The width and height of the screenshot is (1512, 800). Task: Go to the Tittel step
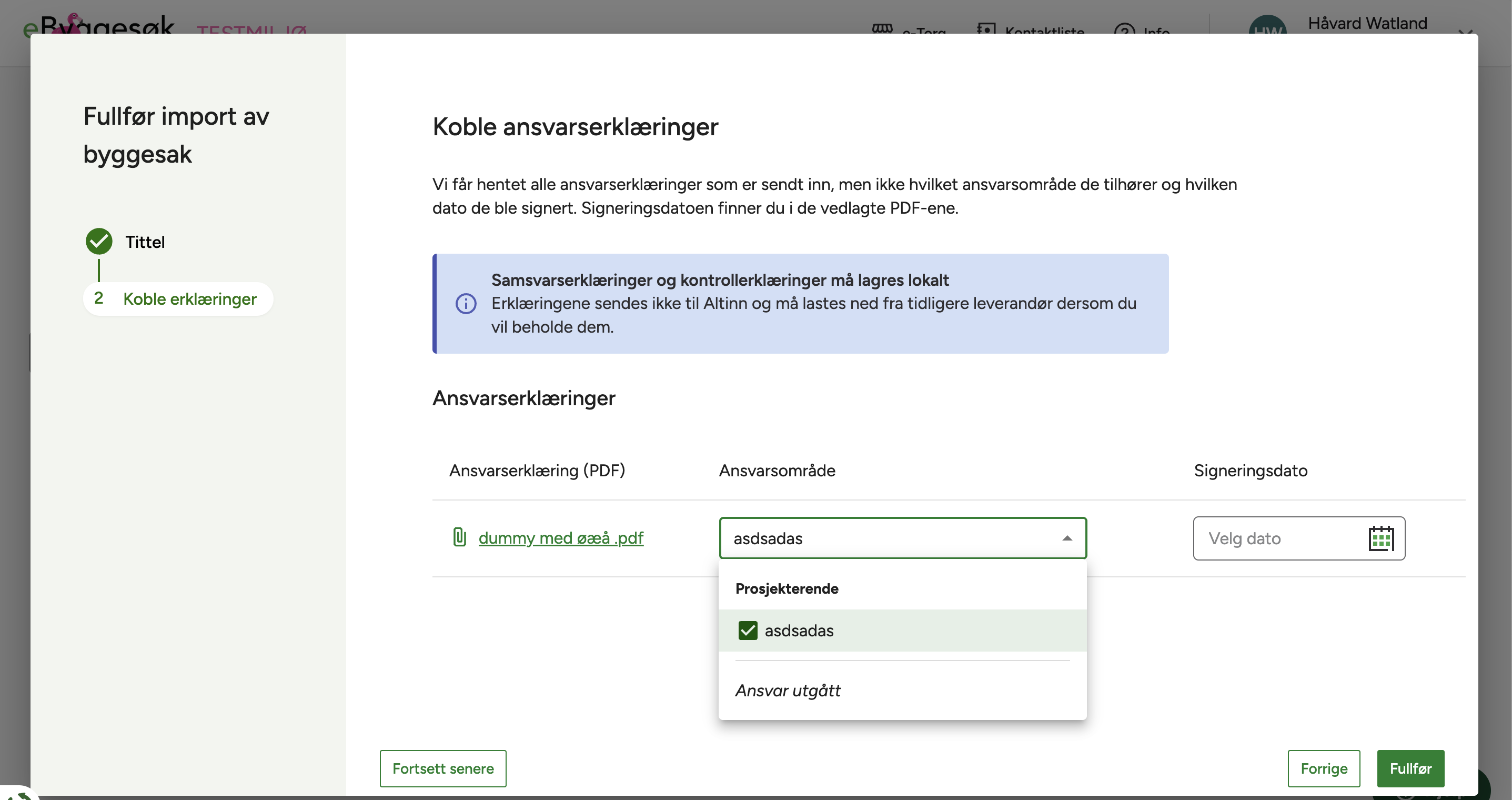pyautogui.click(x=144, y=242)
